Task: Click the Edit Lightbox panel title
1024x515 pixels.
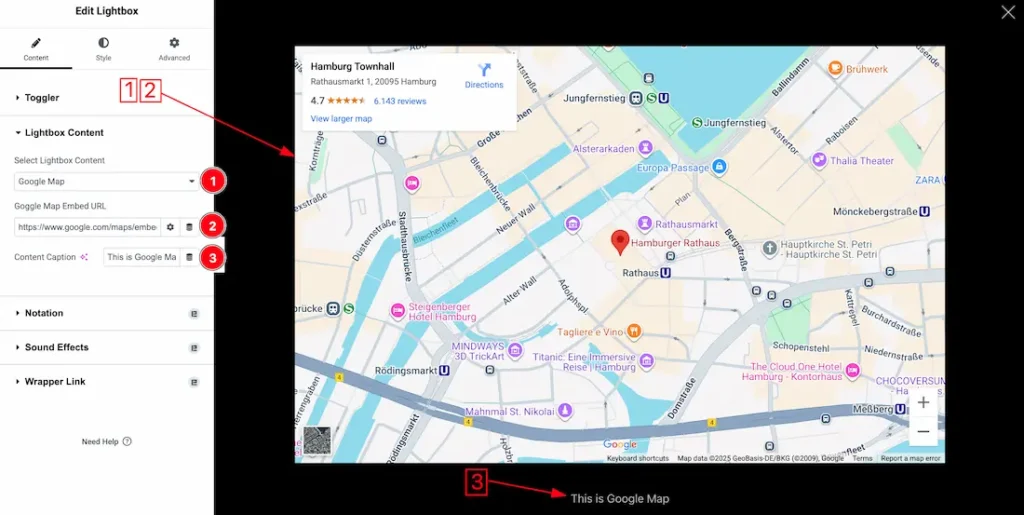Action: tap(107, 11)
